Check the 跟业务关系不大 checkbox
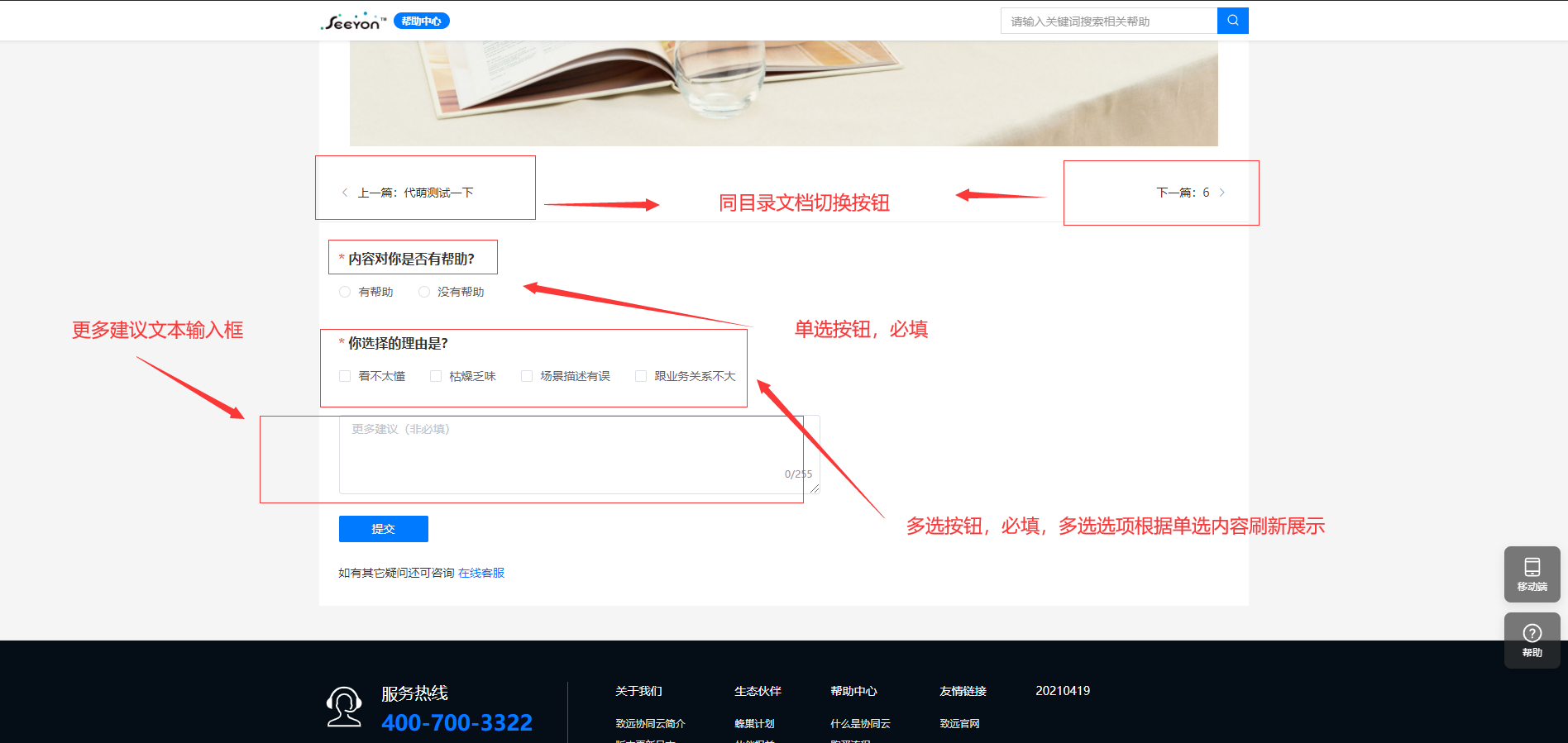The height and width of the screenshot is (743, 1568). (x=641, y=376)
